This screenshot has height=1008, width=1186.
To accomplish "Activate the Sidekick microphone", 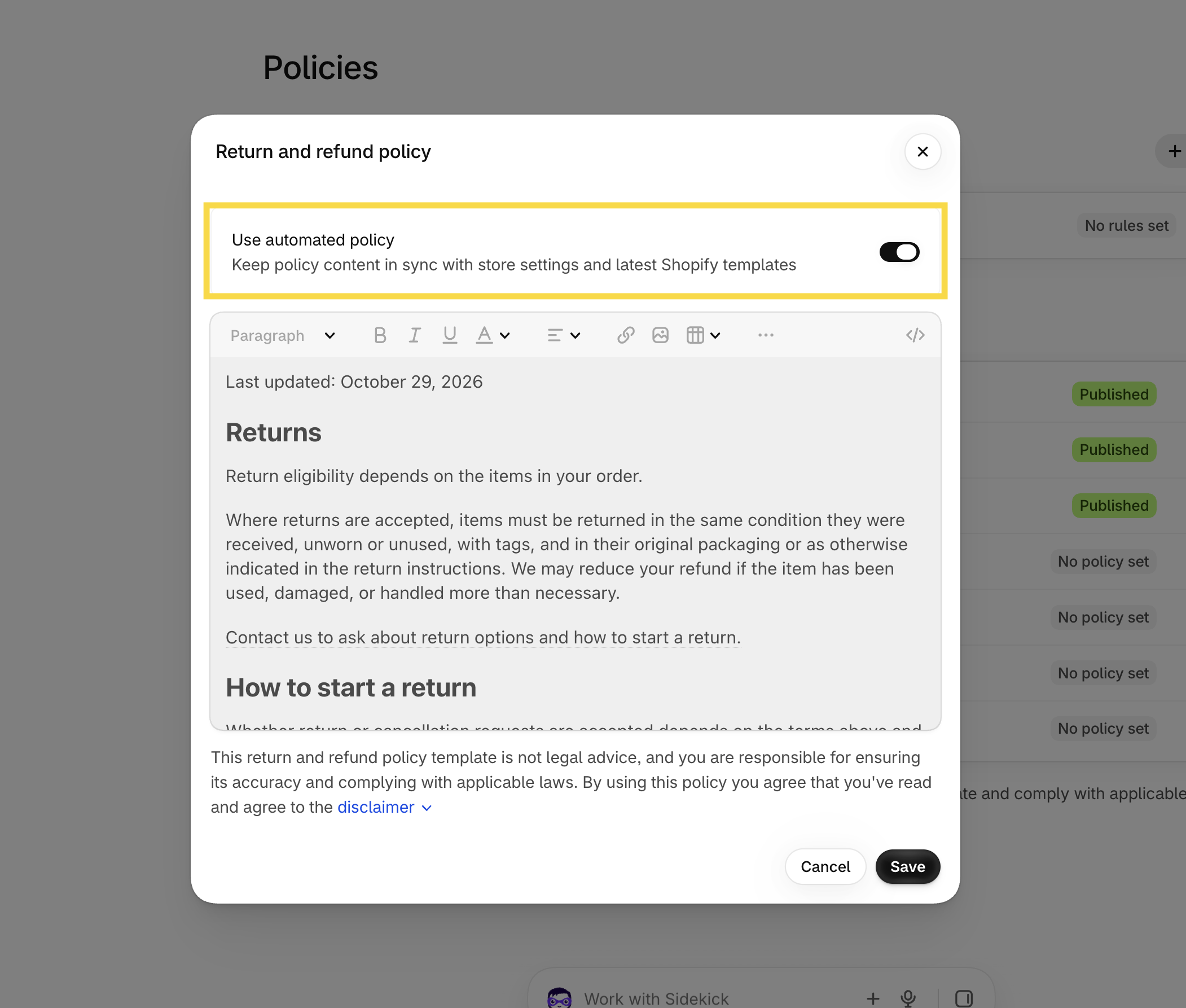I will click(x=908, y=998).
